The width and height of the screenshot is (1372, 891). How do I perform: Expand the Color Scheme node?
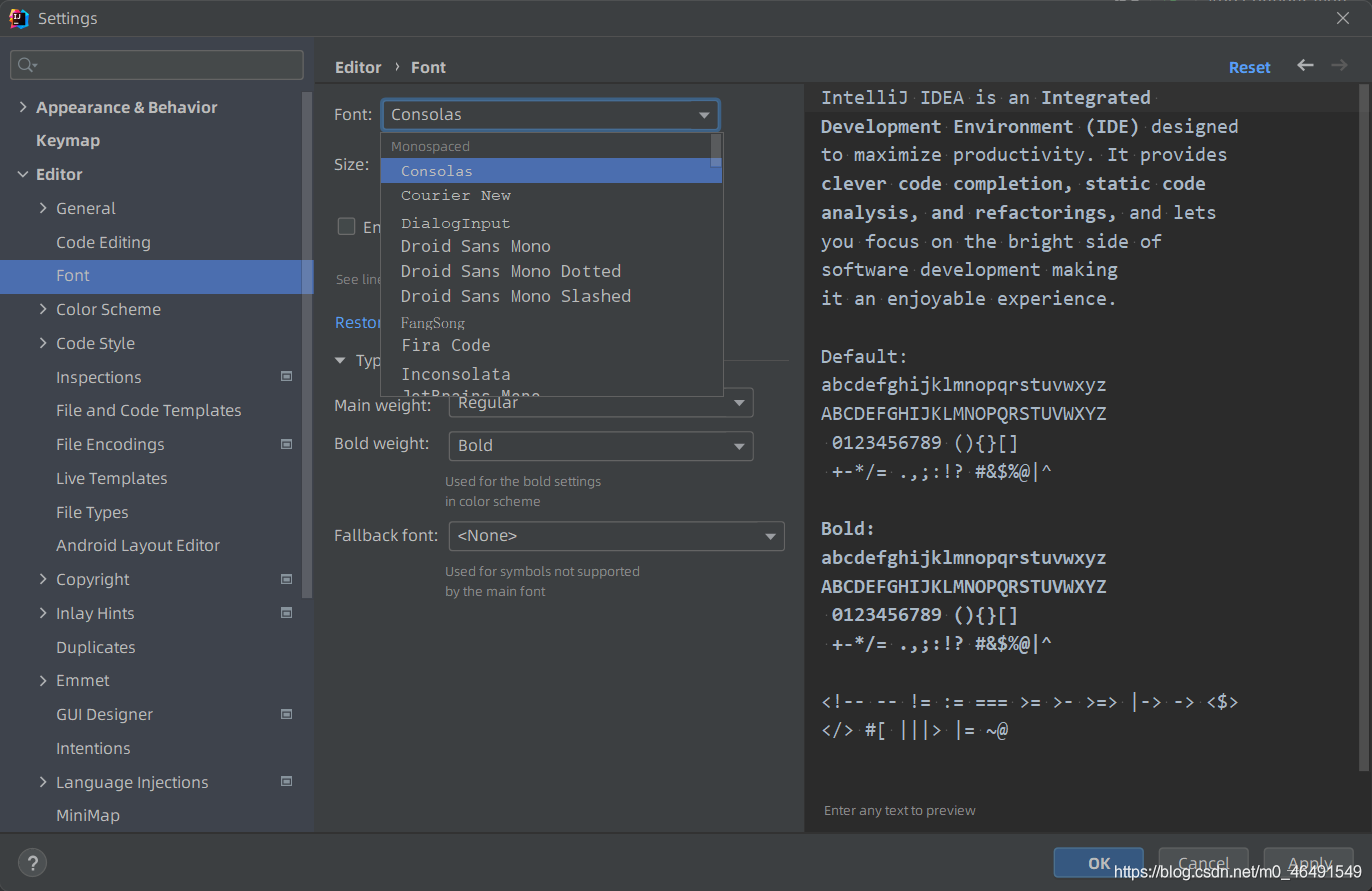point(43,309)
